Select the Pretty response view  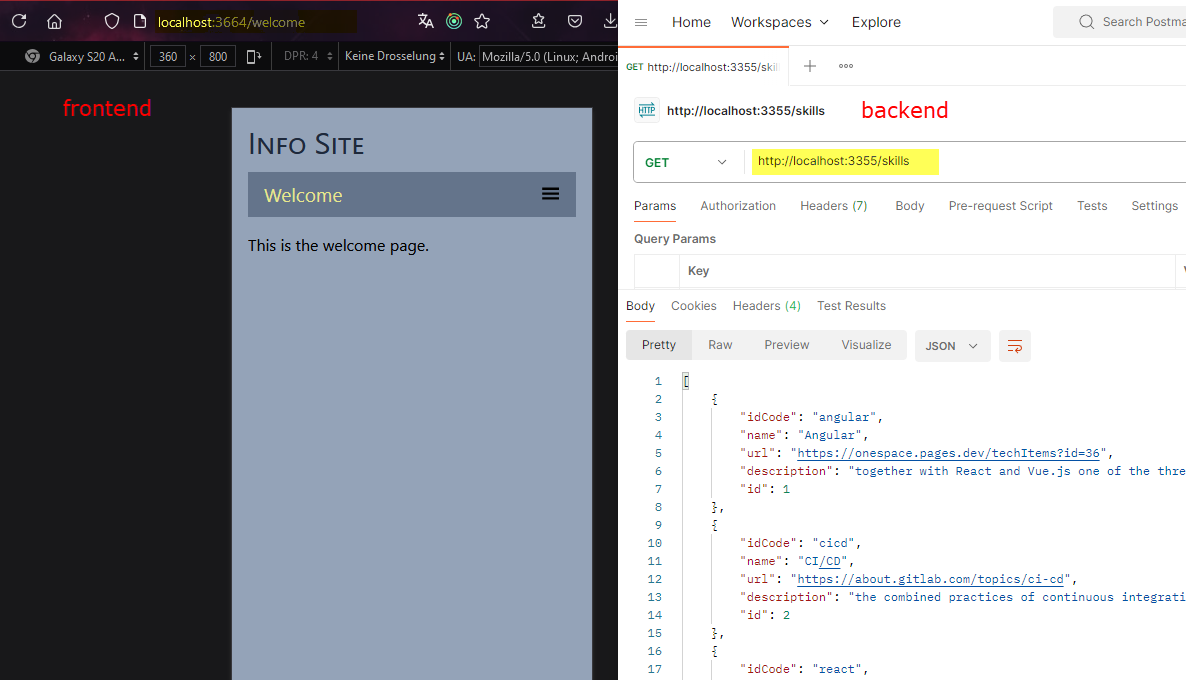point(659,345)
